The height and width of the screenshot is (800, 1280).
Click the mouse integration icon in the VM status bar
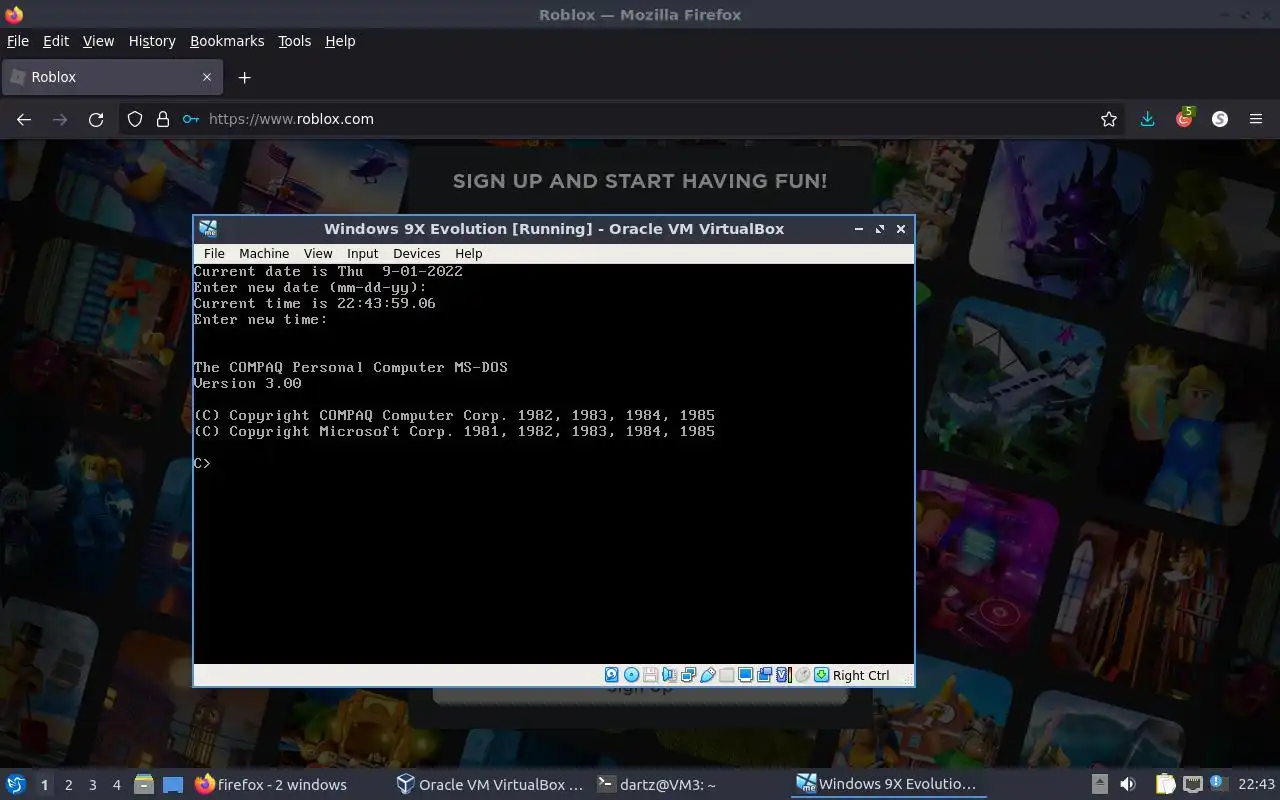tap(802, 675)
